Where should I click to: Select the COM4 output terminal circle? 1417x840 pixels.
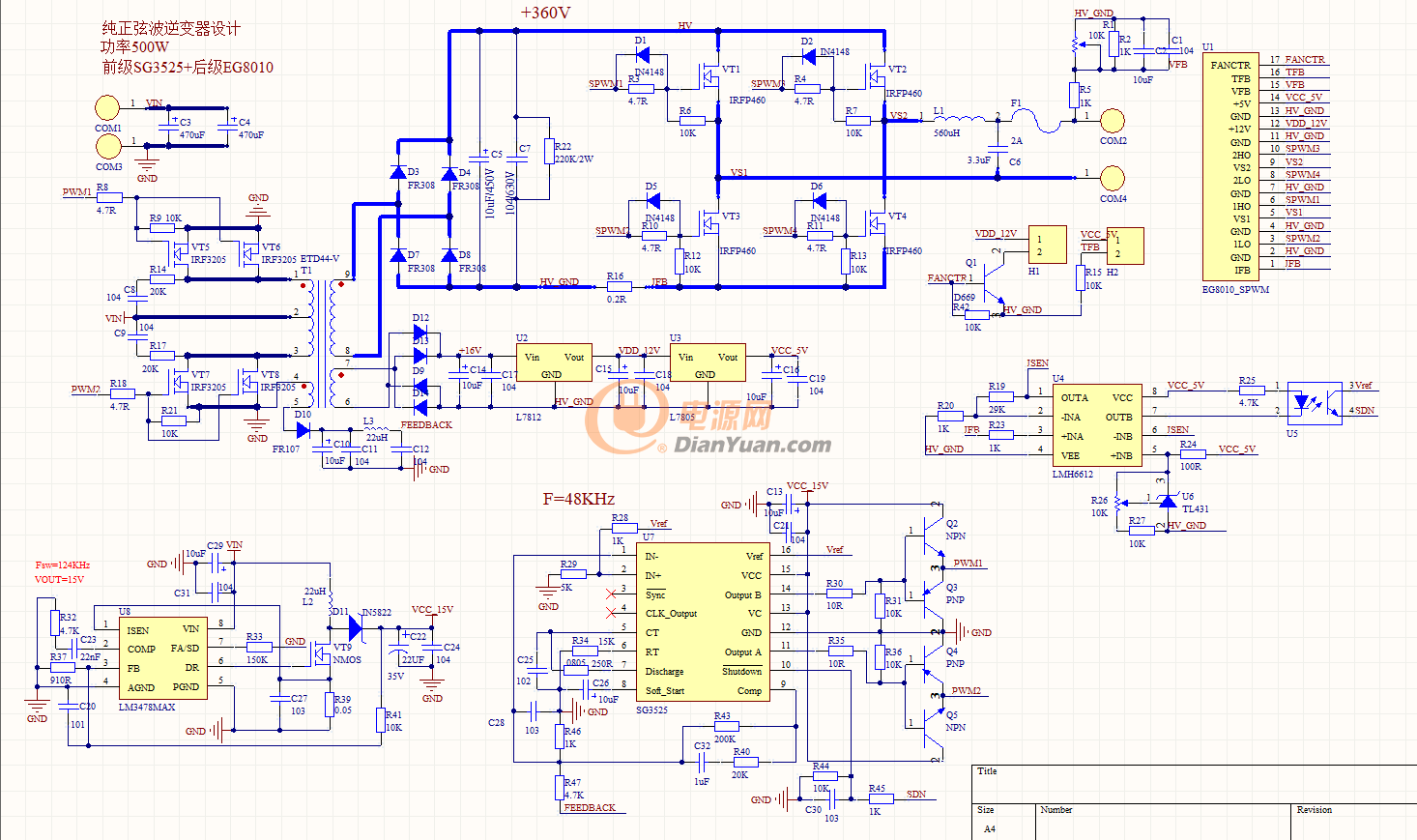[x=1113, y=179]
